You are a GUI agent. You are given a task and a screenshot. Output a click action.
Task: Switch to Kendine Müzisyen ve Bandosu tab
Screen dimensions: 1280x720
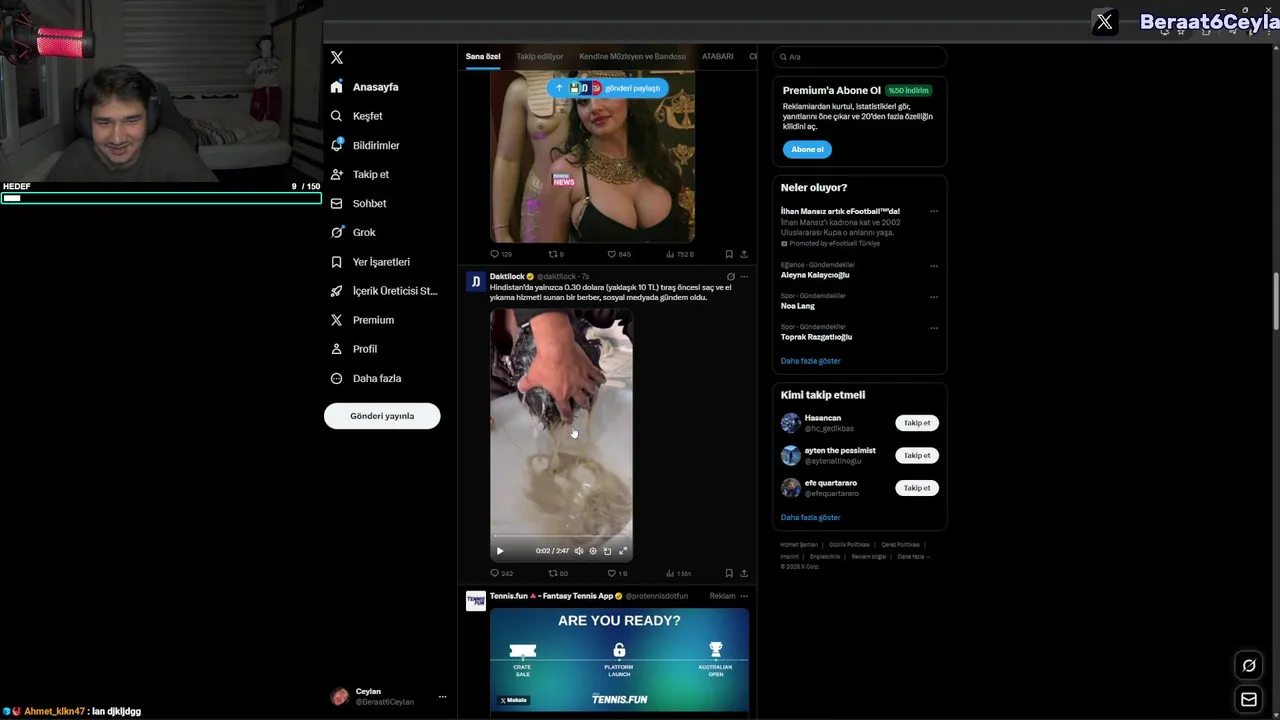tap(633, 57)
